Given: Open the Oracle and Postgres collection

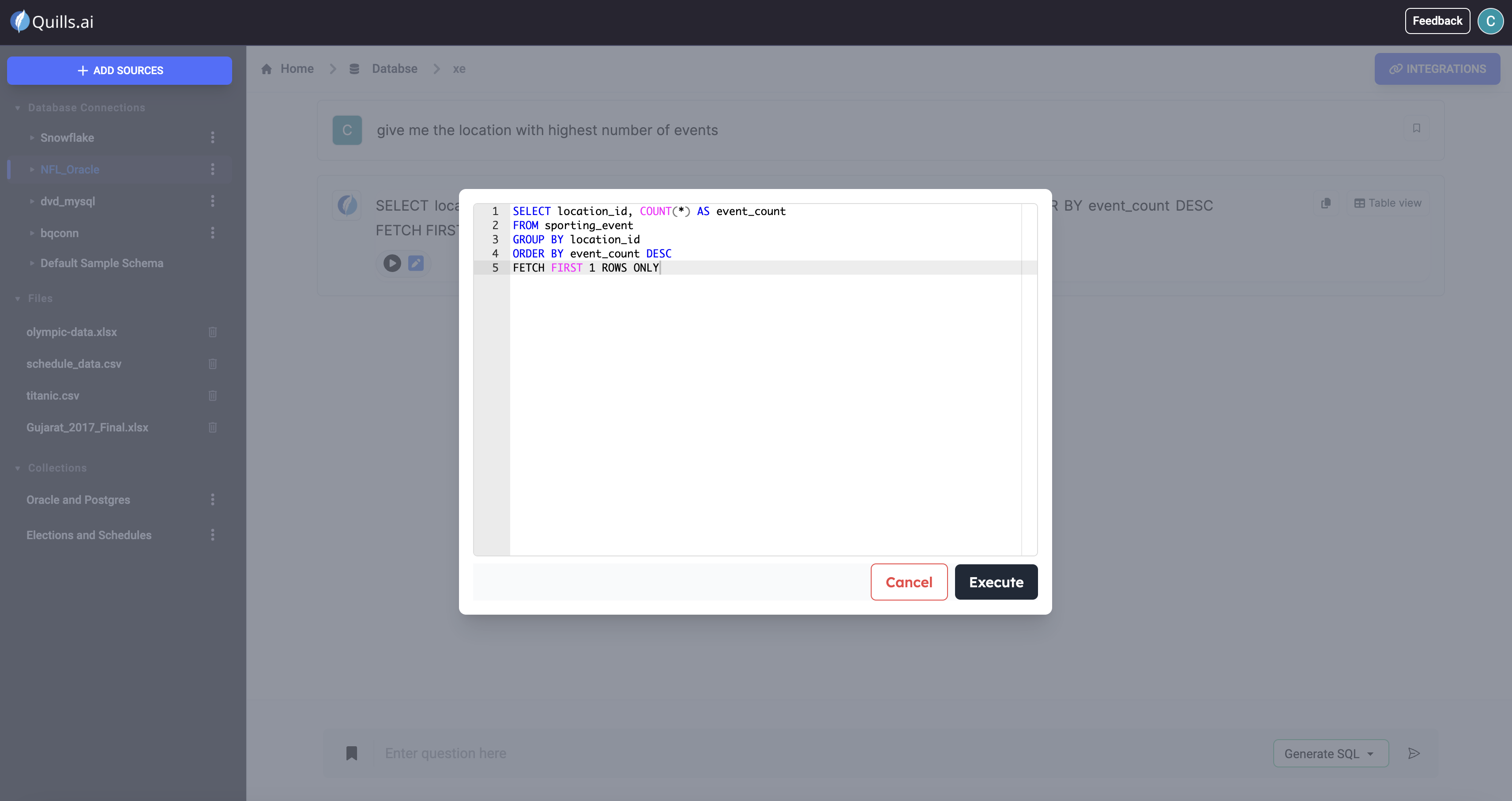Looking at the screenshot, I should (x=78, y=500).
